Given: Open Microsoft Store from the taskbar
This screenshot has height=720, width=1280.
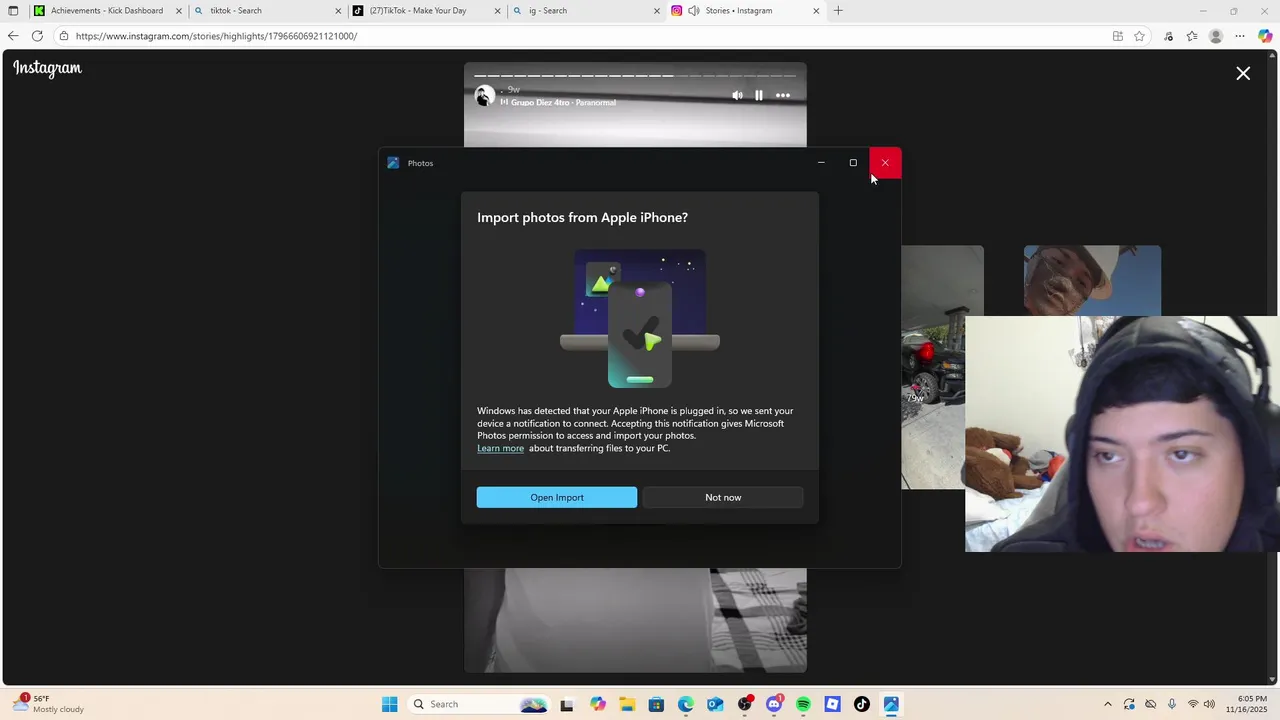Looking at the screenshot, I should pyautogui.click(x=656, y=704).
